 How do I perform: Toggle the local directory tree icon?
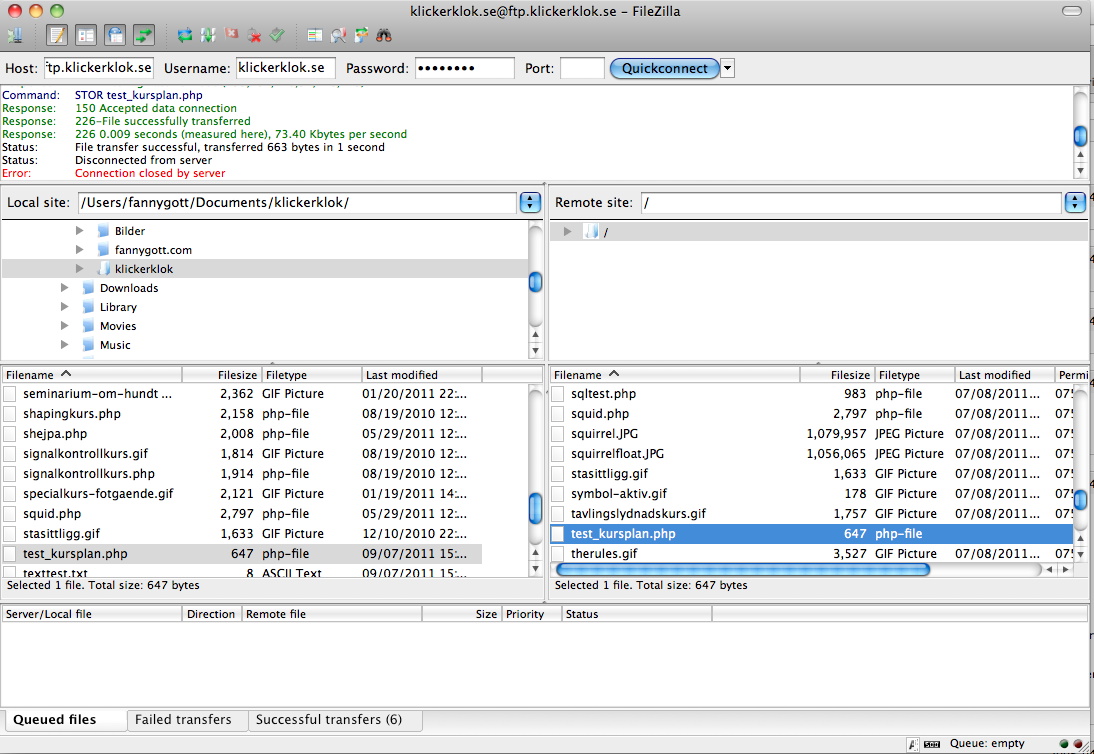[86, 35]
